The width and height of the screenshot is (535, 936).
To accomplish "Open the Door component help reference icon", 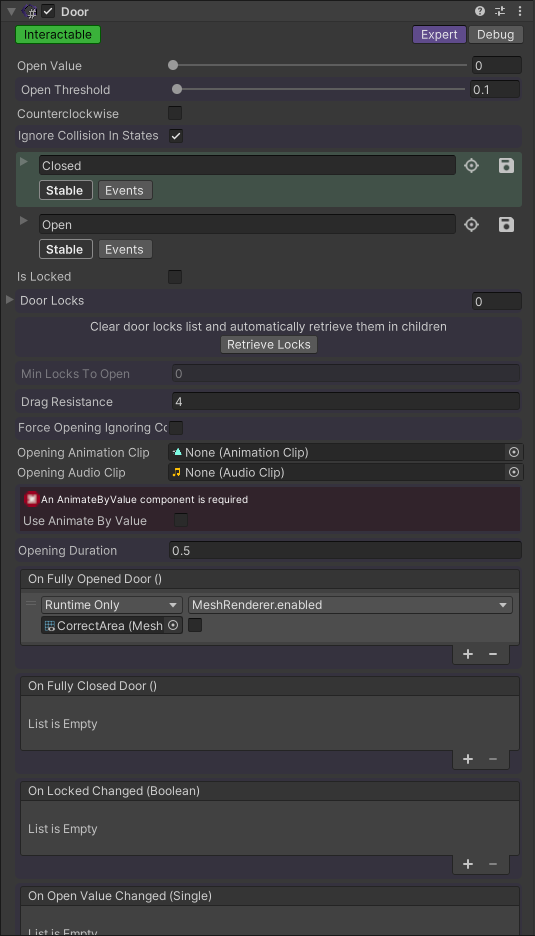I will [479, 11].
